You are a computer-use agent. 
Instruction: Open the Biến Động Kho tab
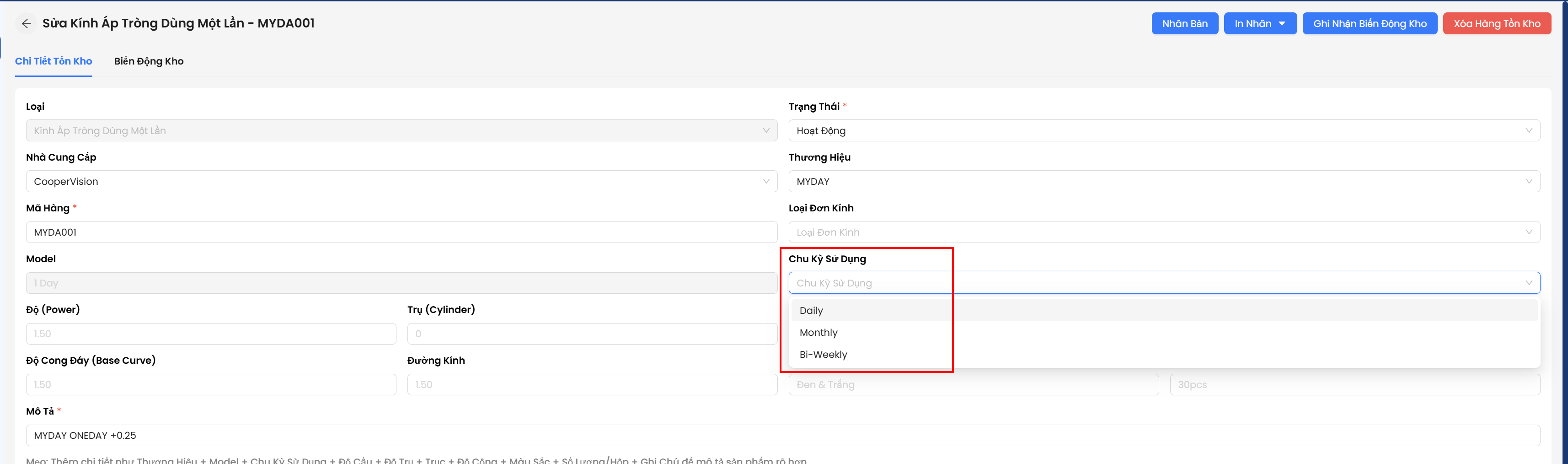point(149,61)
